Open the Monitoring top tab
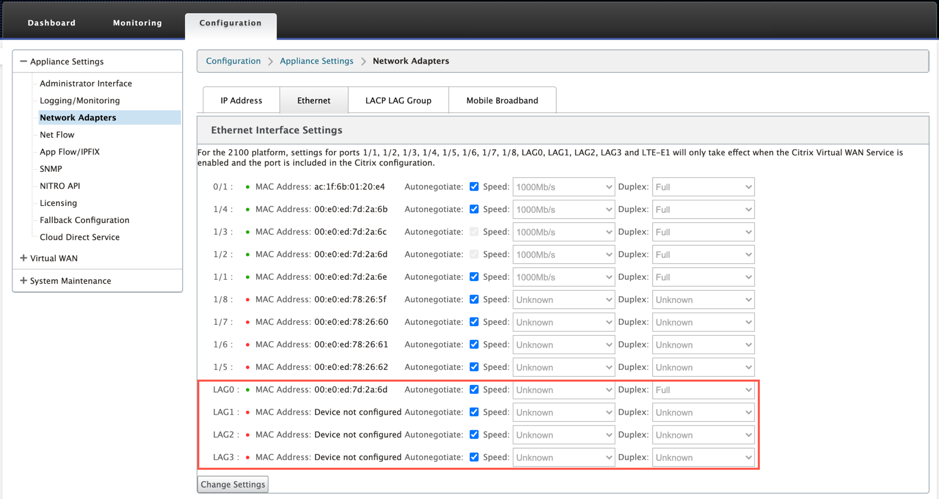939x499 pixels. coord(137,23)
